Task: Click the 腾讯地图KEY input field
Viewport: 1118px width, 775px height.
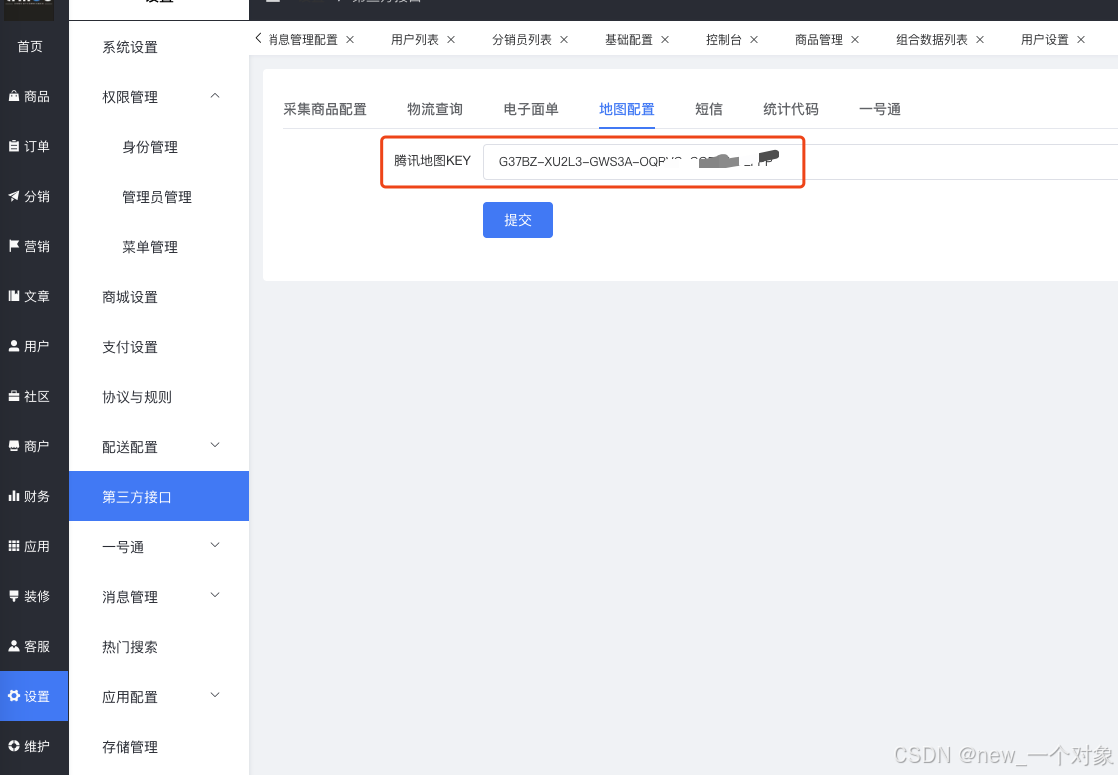Action: click(640, 160)
